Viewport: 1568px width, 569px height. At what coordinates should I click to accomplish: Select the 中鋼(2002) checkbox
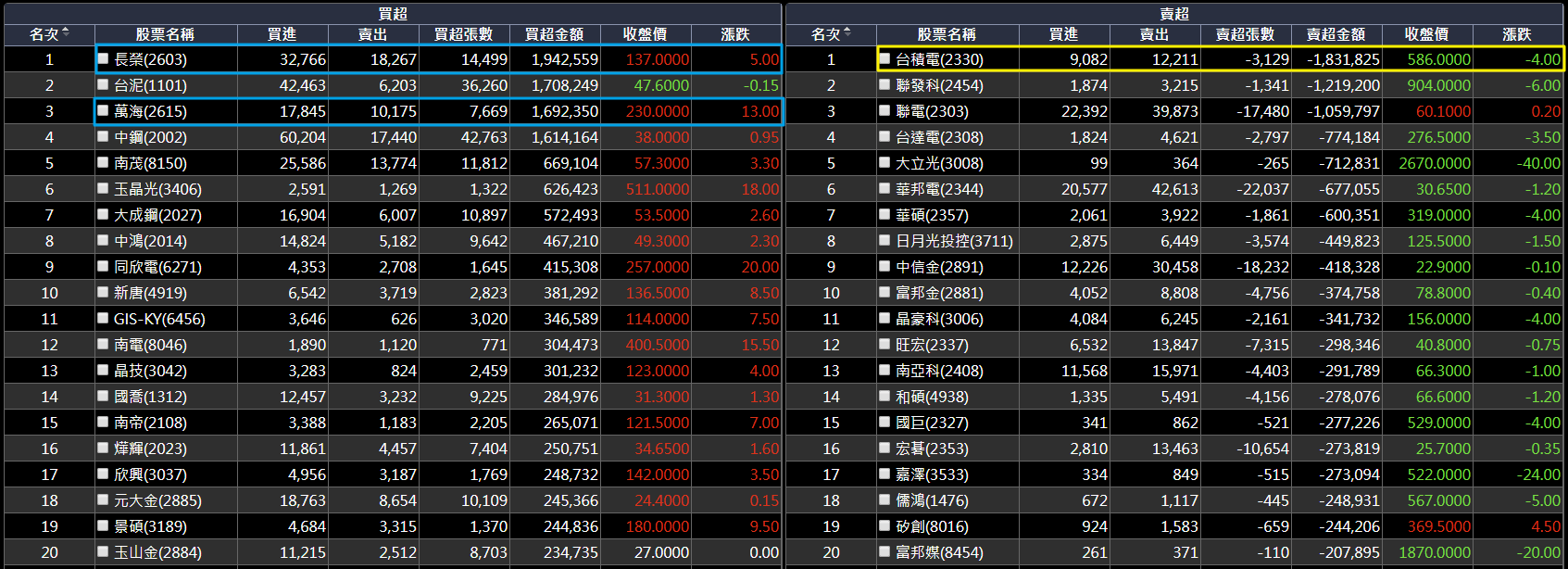coord(104,136)
